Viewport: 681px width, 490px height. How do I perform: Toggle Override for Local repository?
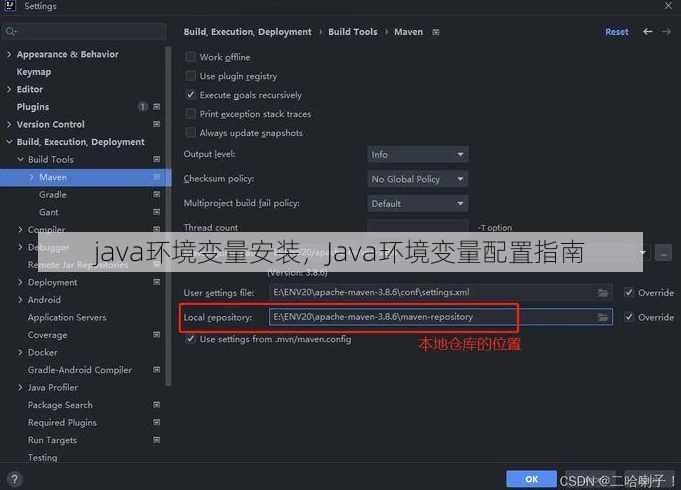click(x=628, y=317)
